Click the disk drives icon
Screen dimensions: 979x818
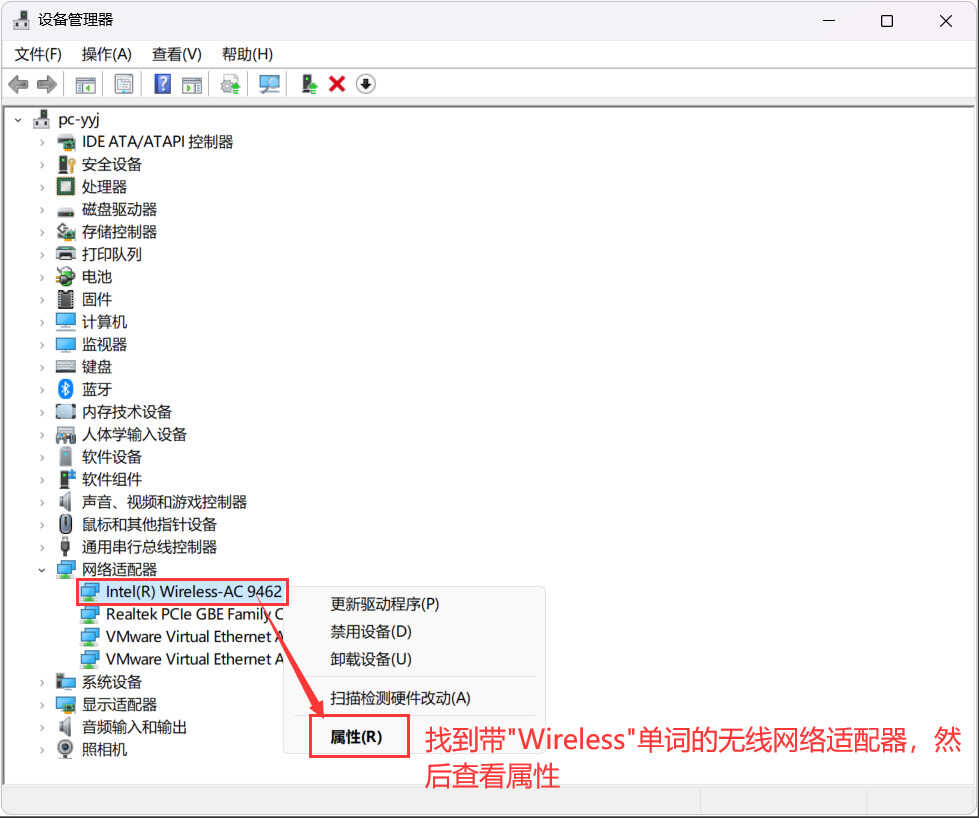(66, 212)
